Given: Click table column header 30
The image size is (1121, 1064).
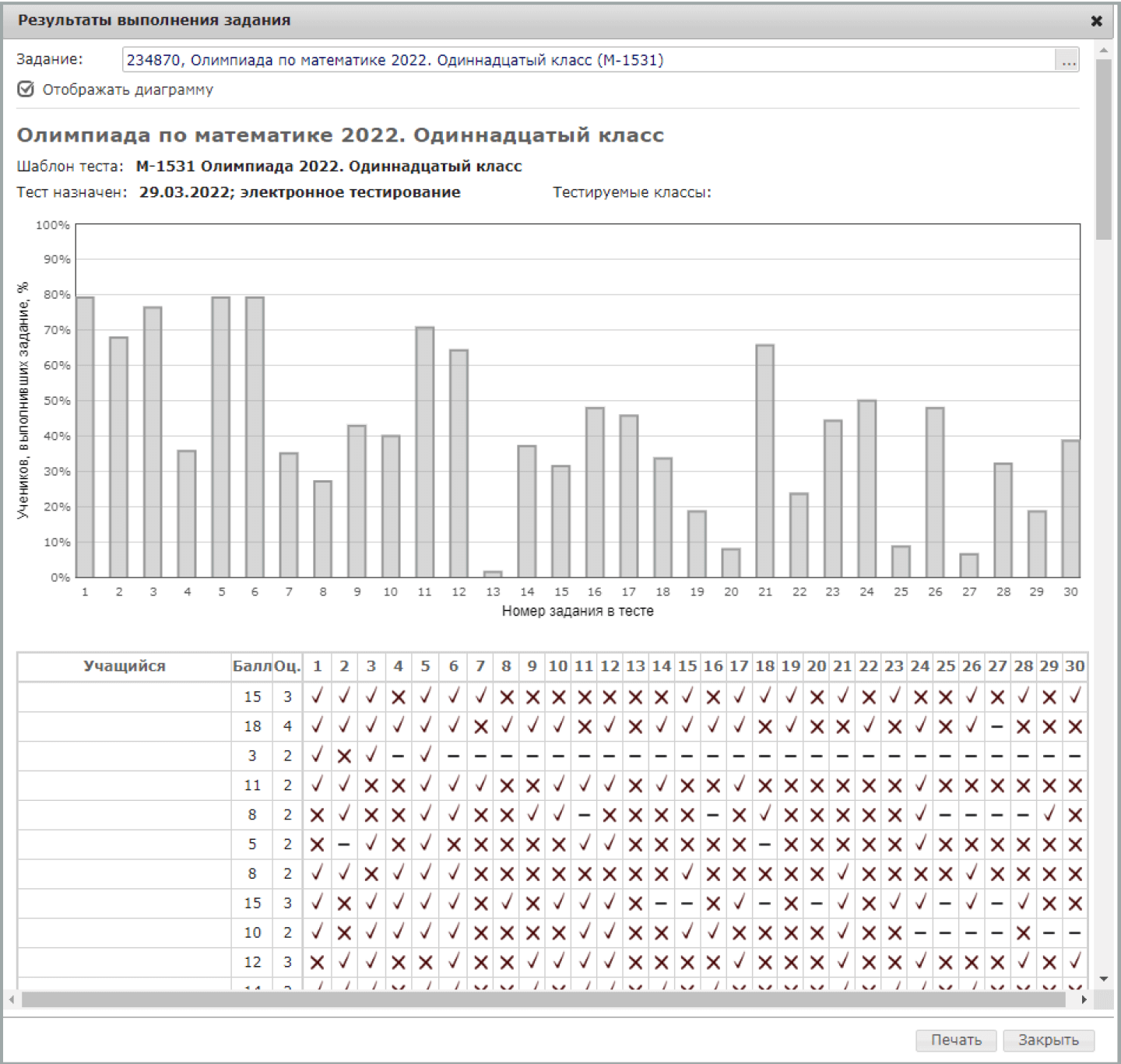Looking at the screenshot, I should click(1075, 666).
